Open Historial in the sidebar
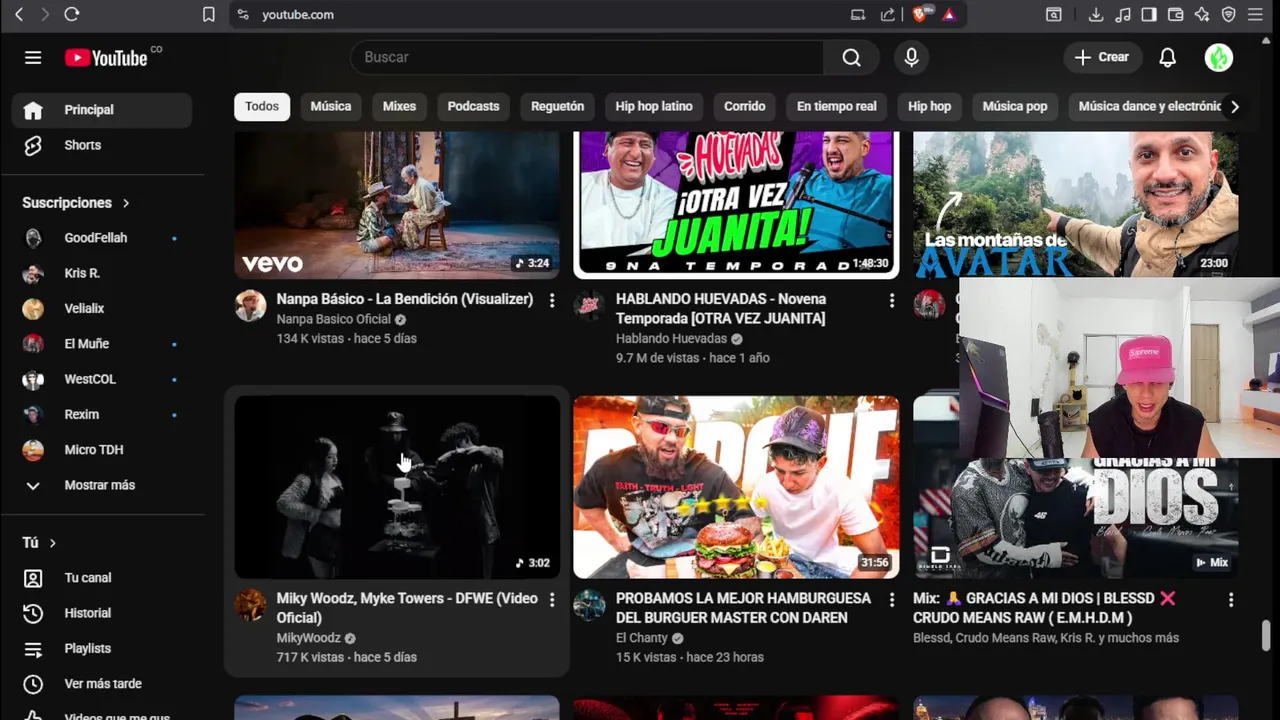This screenshot has height=720, width=1280. click(x=101, y=613)
